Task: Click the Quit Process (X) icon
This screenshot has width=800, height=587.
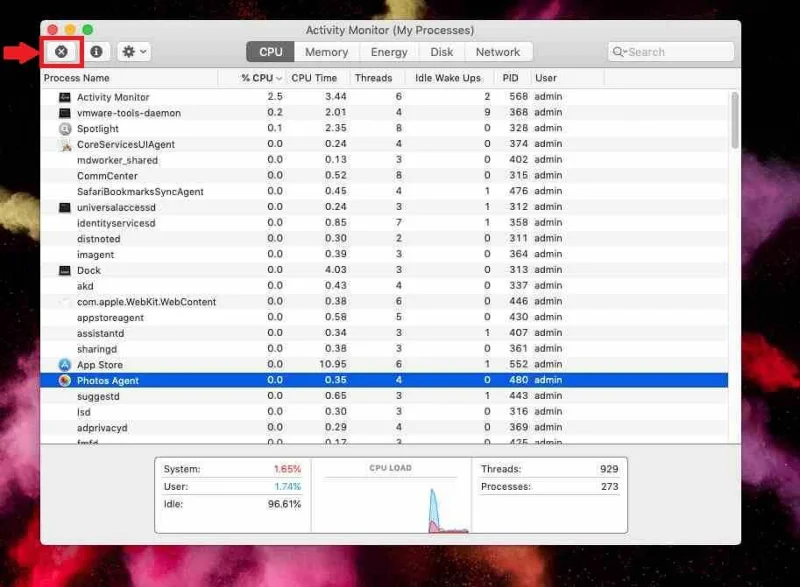Action: (x=62, y=51)
